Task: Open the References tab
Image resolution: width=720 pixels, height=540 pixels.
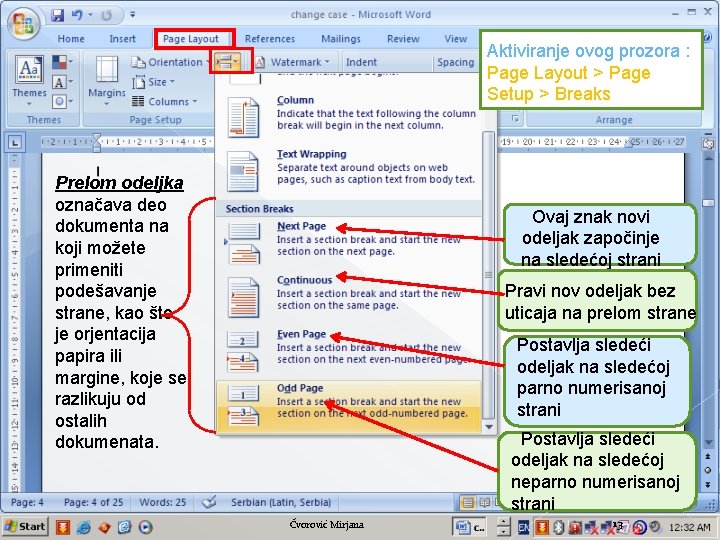Action: pyautogui.click(x=270, y=39)
